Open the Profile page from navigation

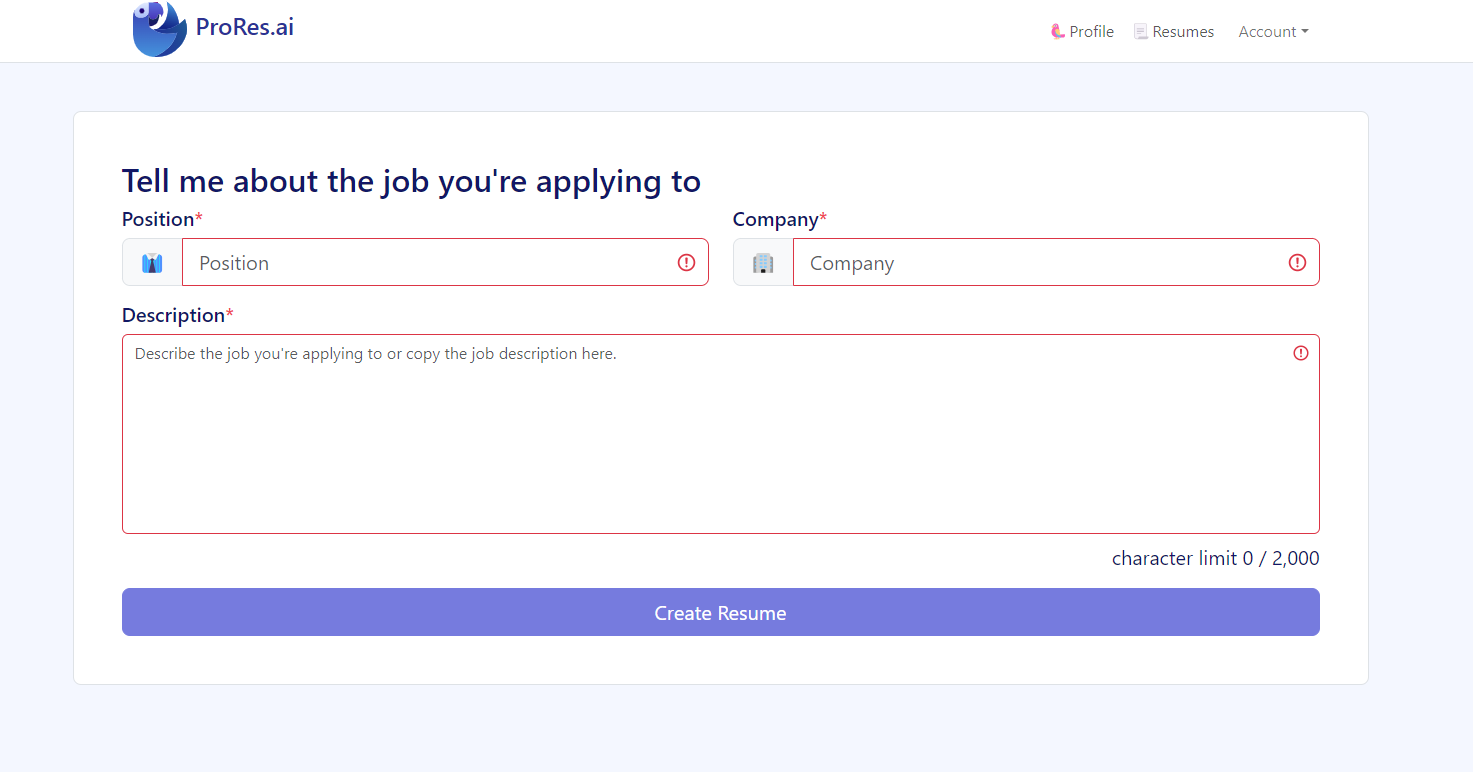click(x=1091, y=31)
